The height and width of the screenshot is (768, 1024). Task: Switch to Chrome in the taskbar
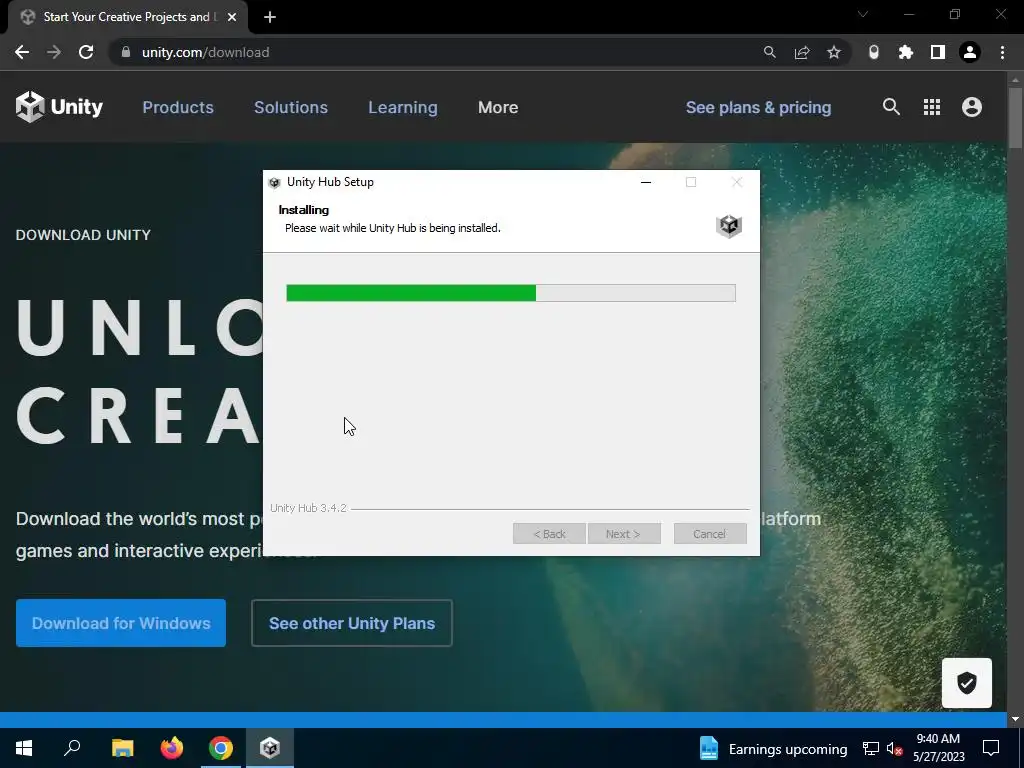(x=221, y=748)
